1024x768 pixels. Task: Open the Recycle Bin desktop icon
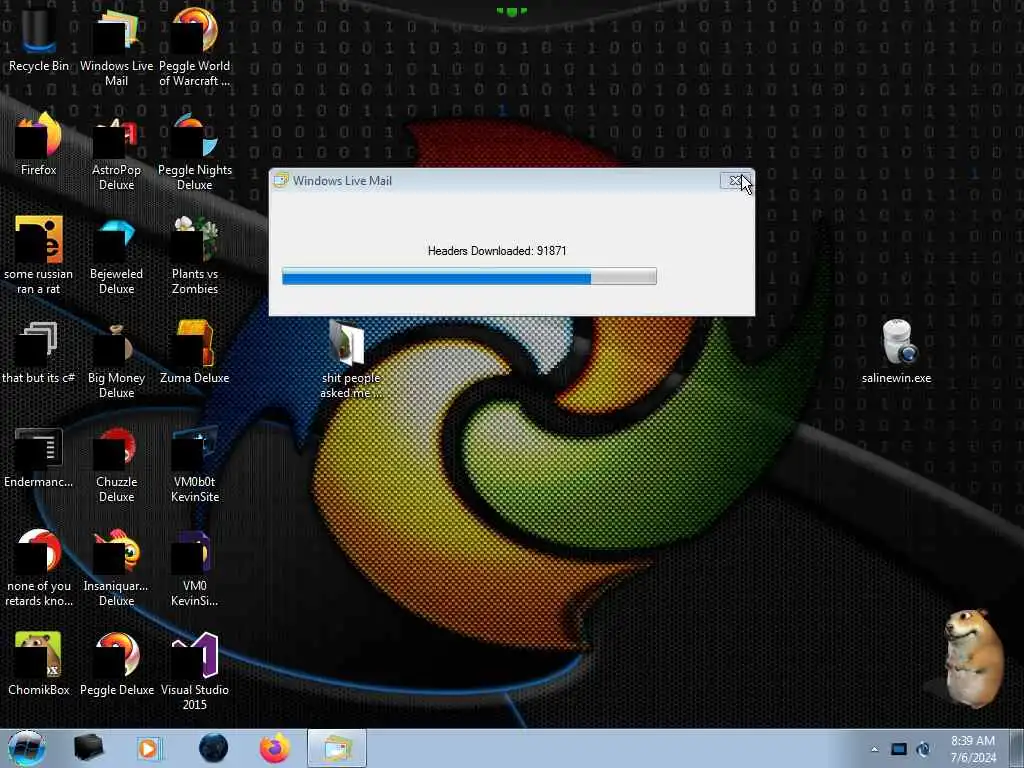pos(39,39)
